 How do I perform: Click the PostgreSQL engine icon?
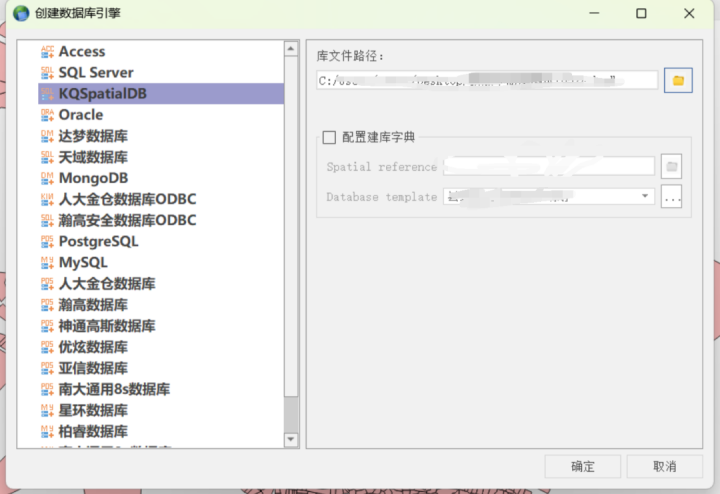click(x=47, y=241)
